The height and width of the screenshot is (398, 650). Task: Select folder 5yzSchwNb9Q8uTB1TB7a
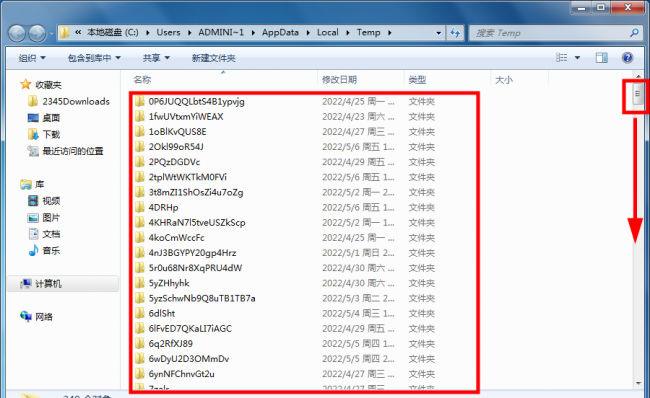(x=202, y=298)
